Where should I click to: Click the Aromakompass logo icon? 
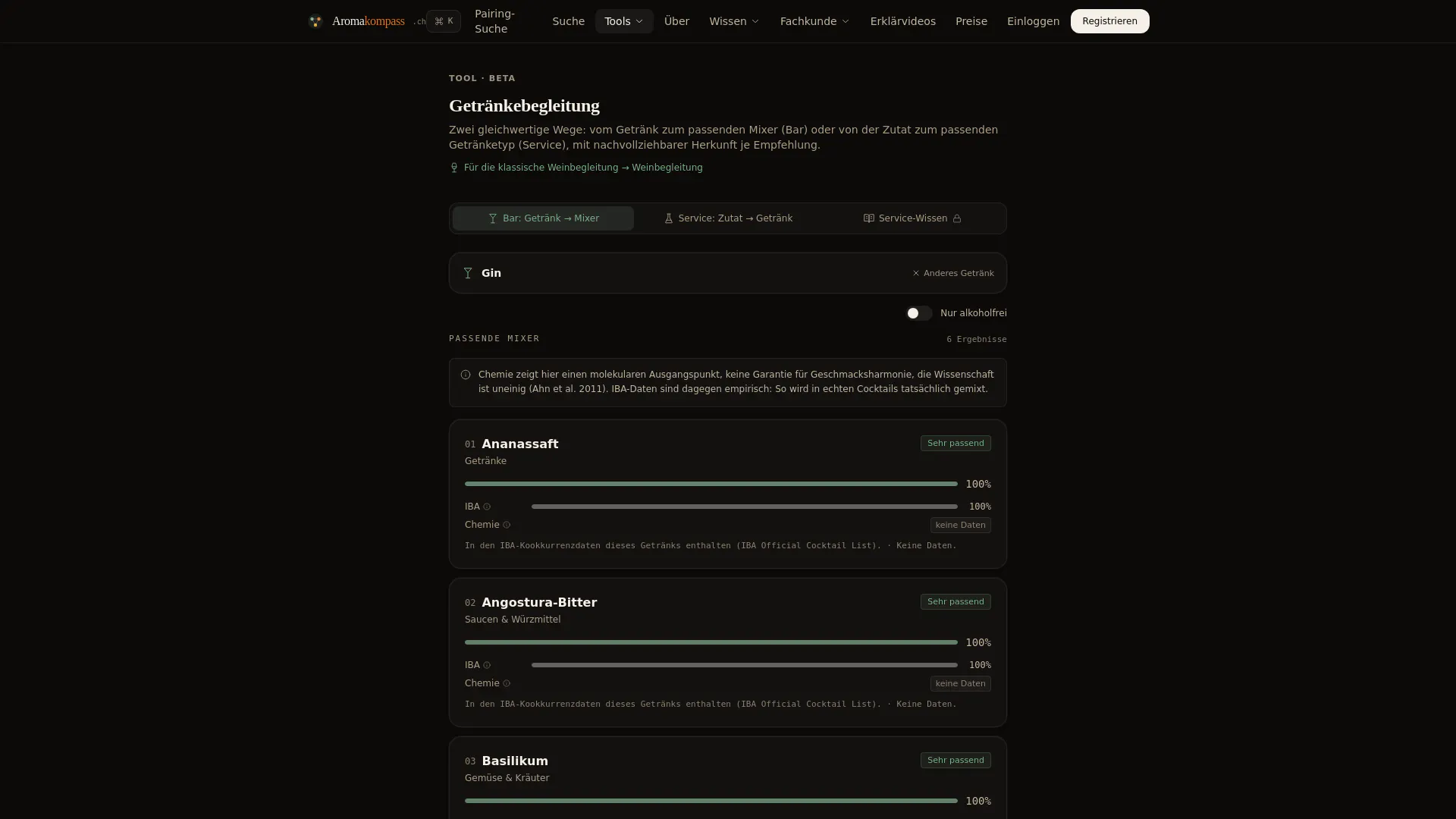pos(315,21)
